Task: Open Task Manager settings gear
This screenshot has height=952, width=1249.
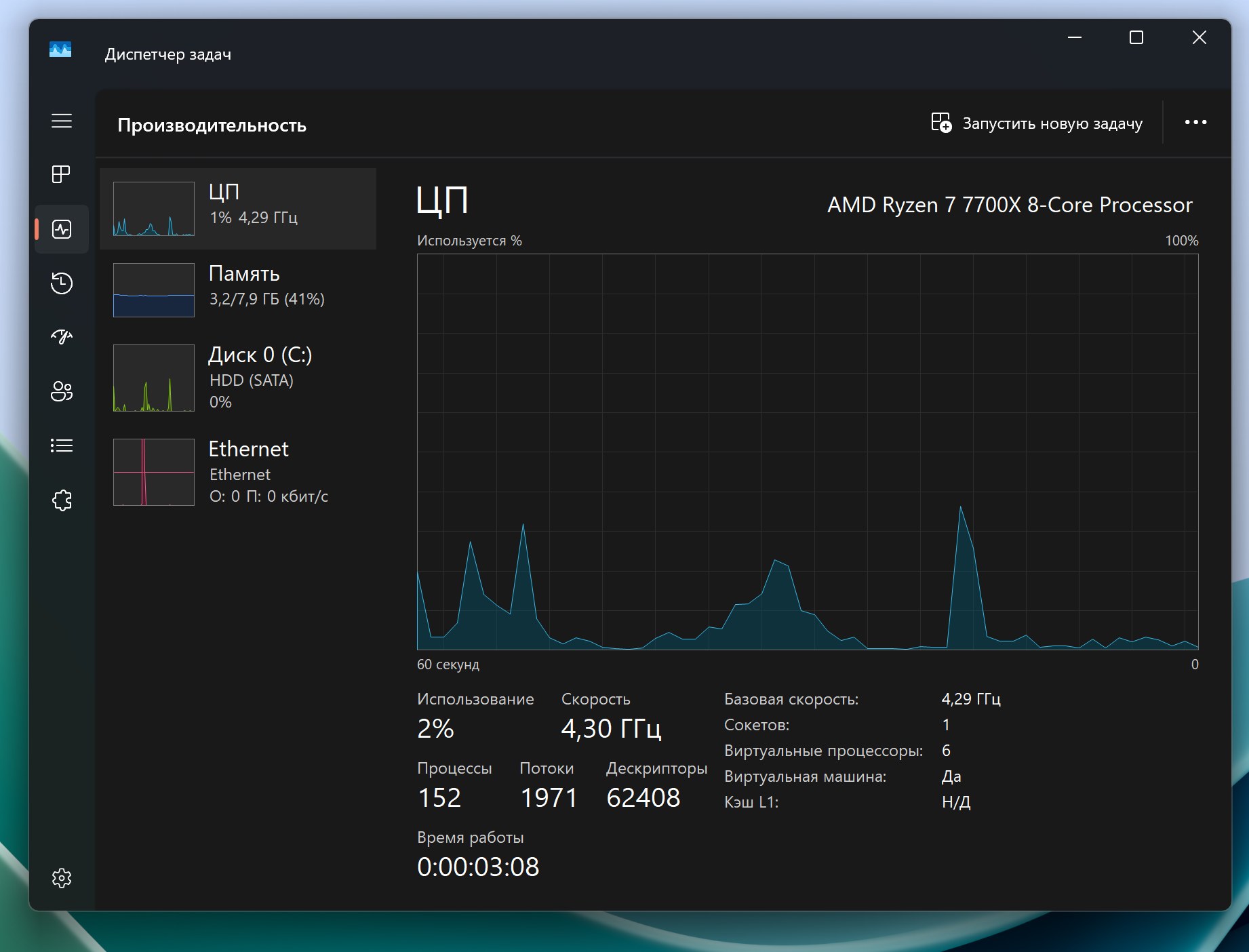Action: (62, 878)
